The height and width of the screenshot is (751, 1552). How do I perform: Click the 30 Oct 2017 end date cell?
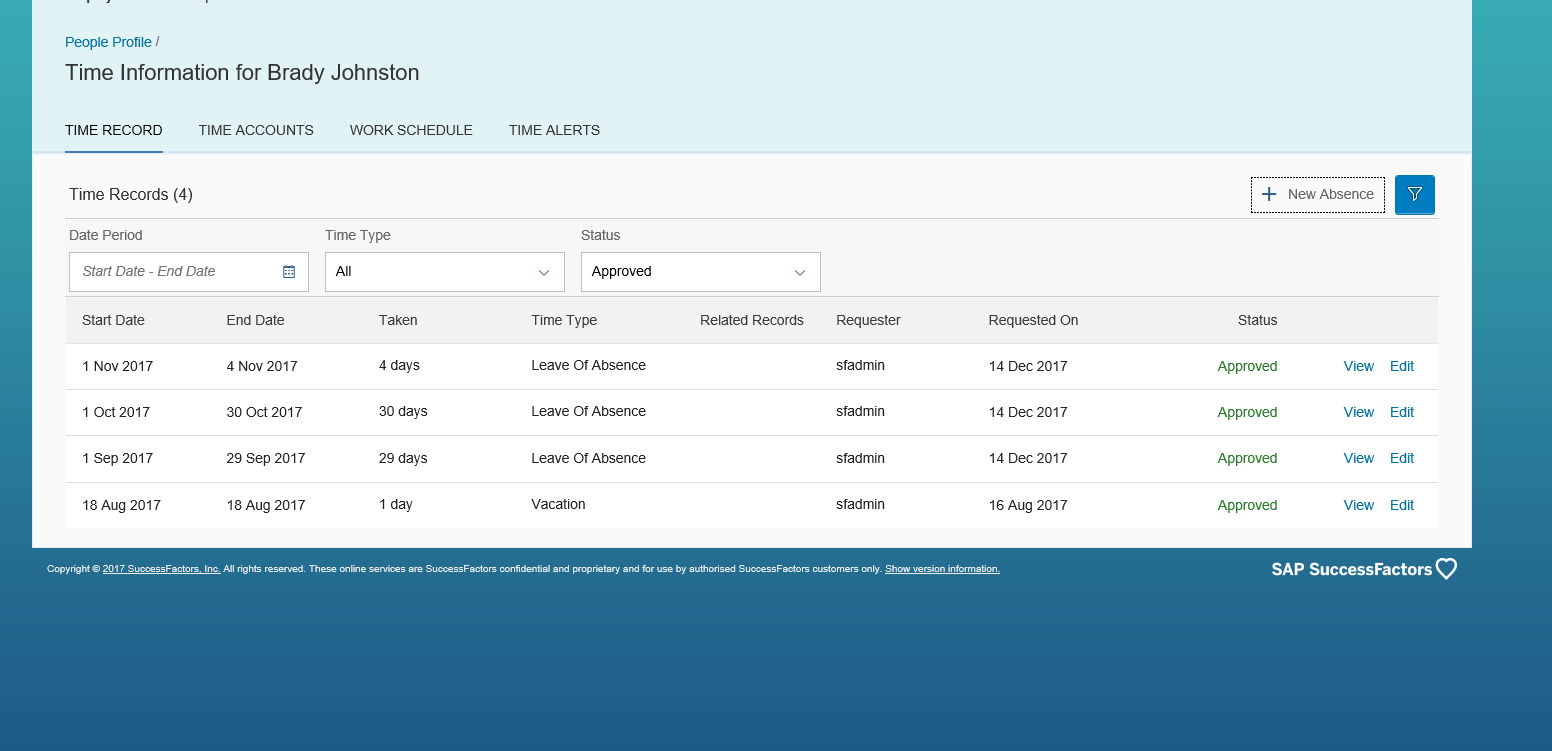point(264,412)
